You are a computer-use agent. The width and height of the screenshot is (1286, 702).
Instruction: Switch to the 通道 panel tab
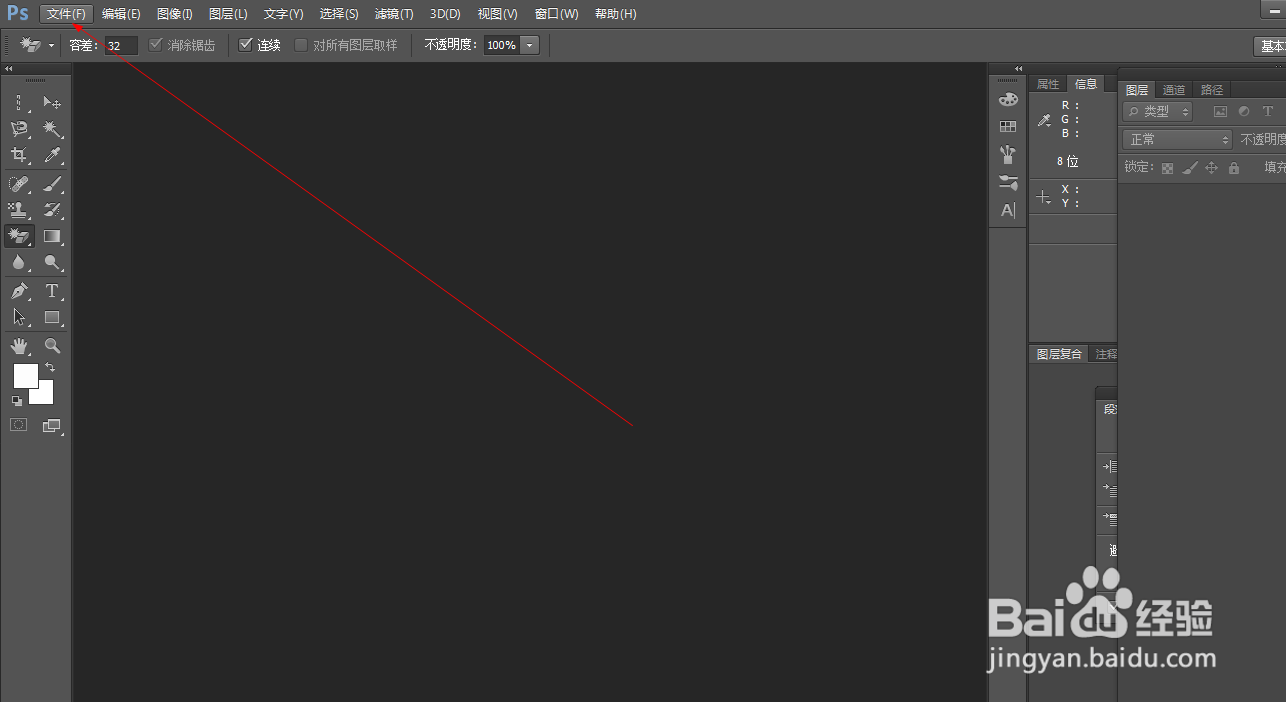pyautogui.click(x=1174, y=89)
